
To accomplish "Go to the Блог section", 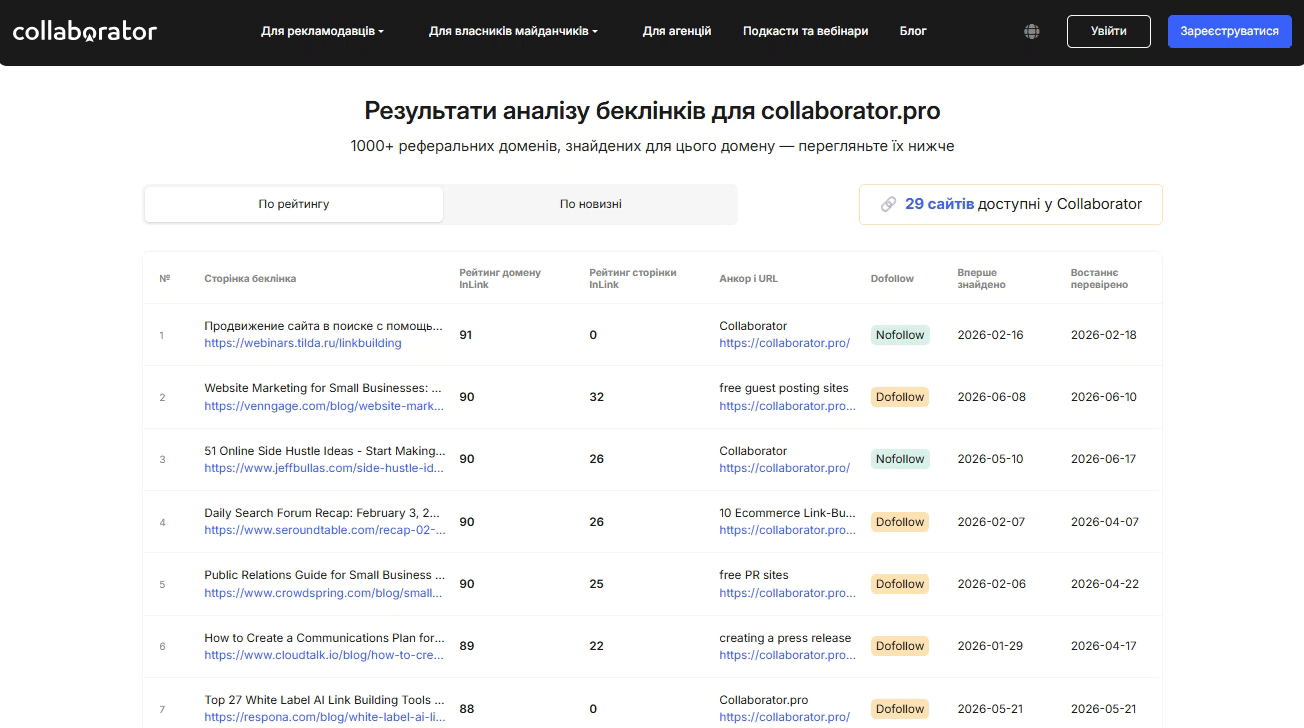I will pyautogui.click(x=913, y=31).
